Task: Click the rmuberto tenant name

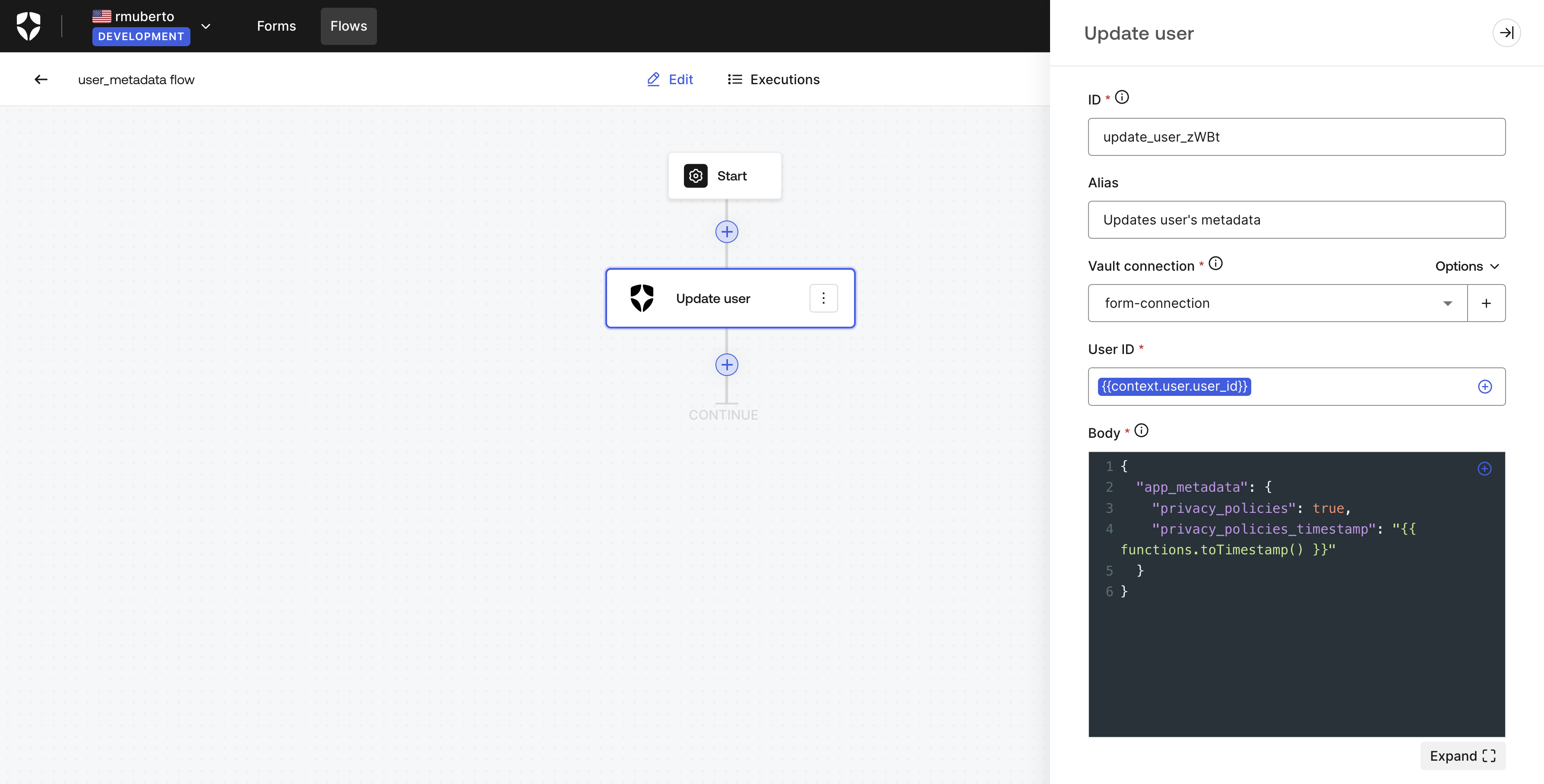Action: click(145, 16)
